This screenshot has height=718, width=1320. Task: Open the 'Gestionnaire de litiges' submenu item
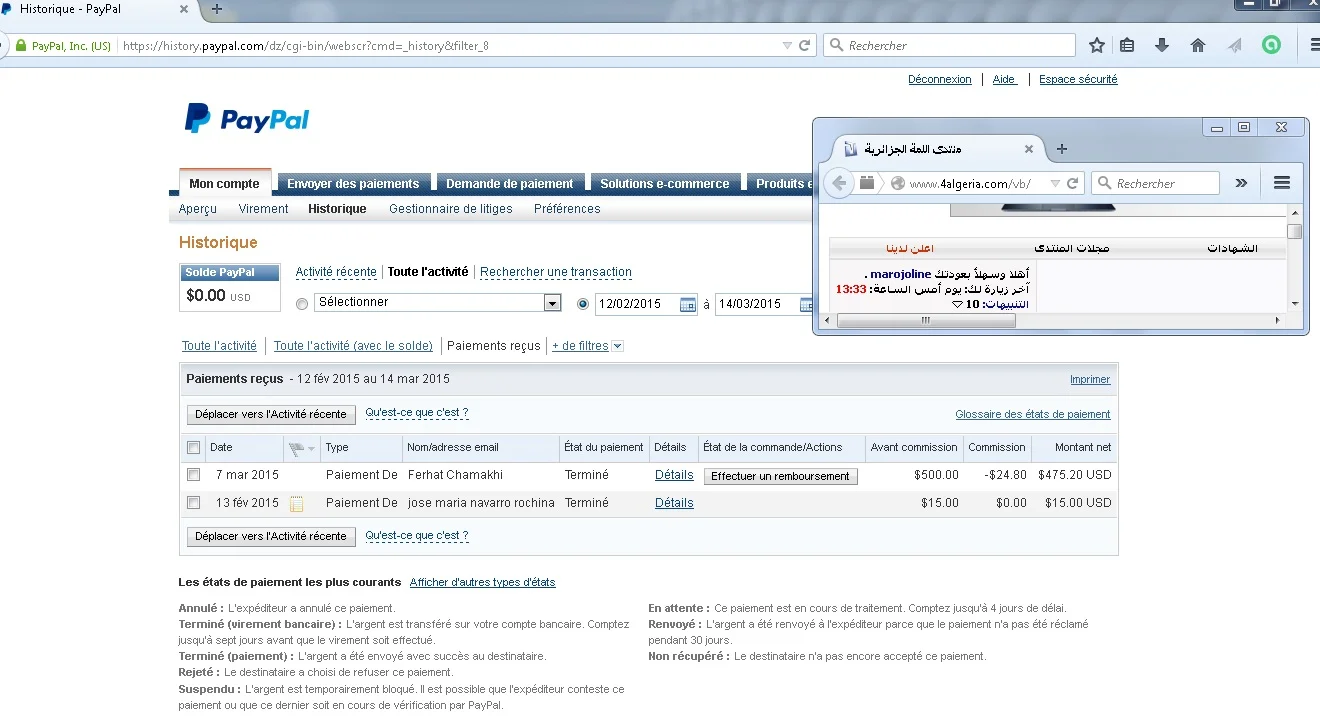[450, 209]
